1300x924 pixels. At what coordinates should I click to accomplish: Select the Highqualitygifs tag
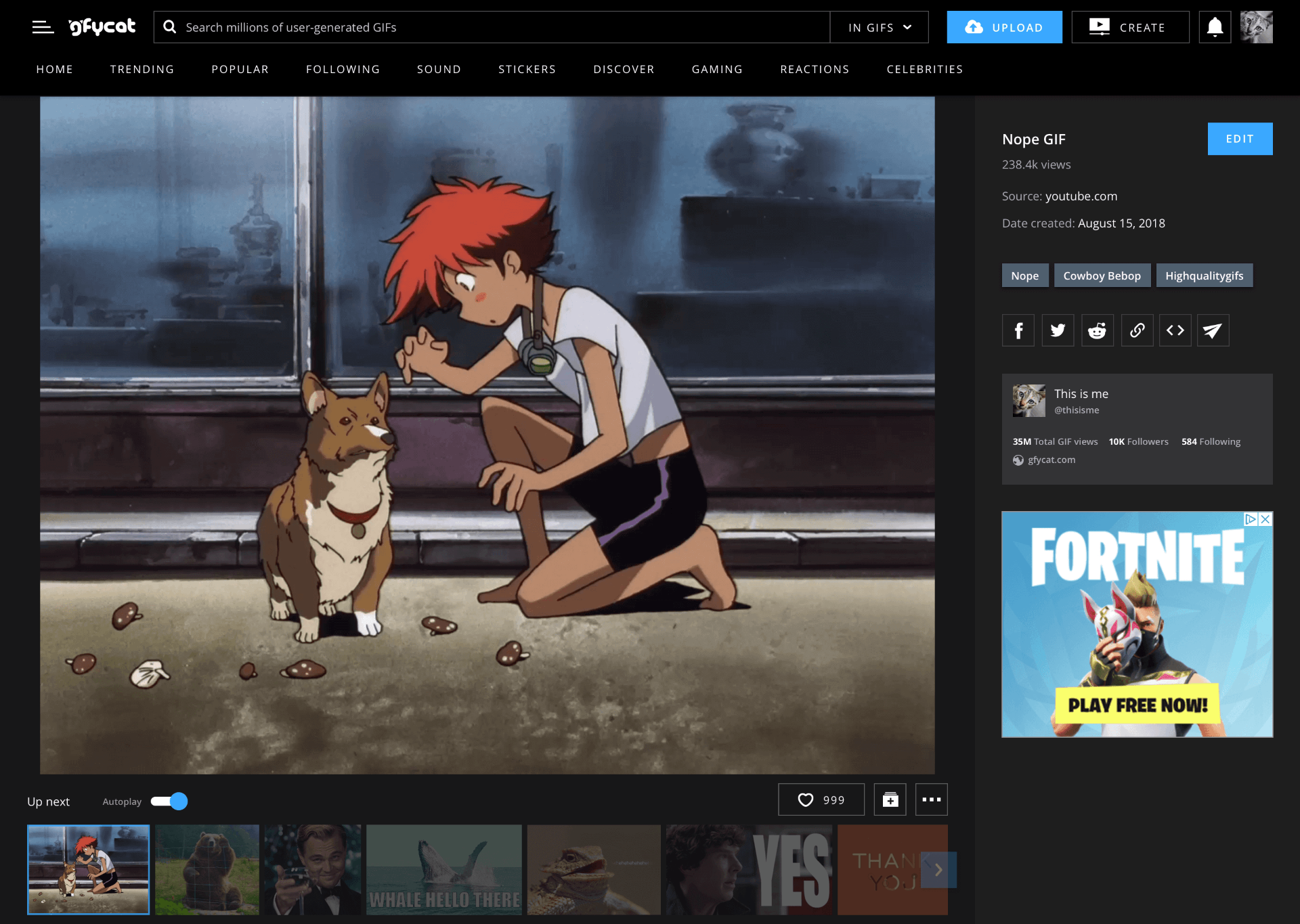[1204, 276]
